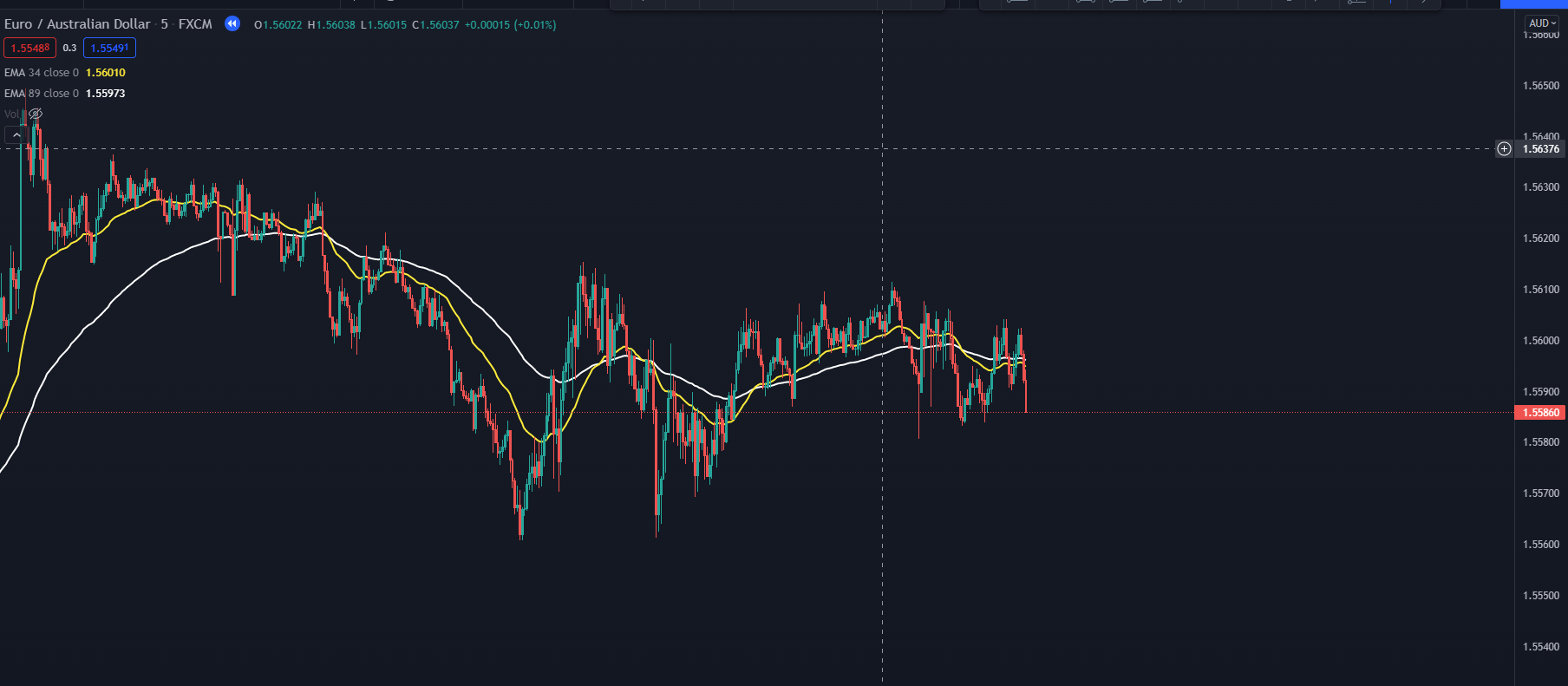
Task: Select the EMA 34 close indicator legend
Action: (x=42, y=73)
